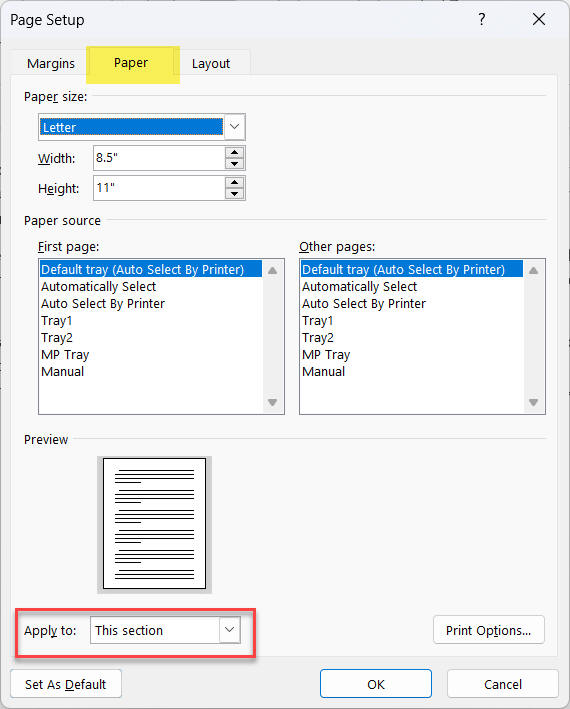Viewport: 570px width, 709px height.
Task: Confirm with the OK button
Action: coord(376,684)
